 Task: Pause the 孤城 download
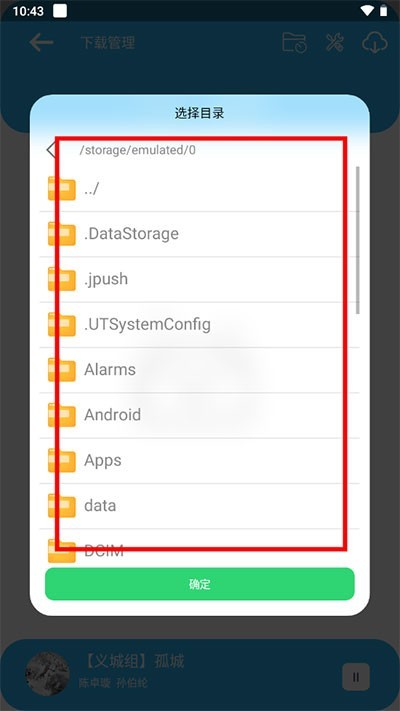[x=356, y=677]
